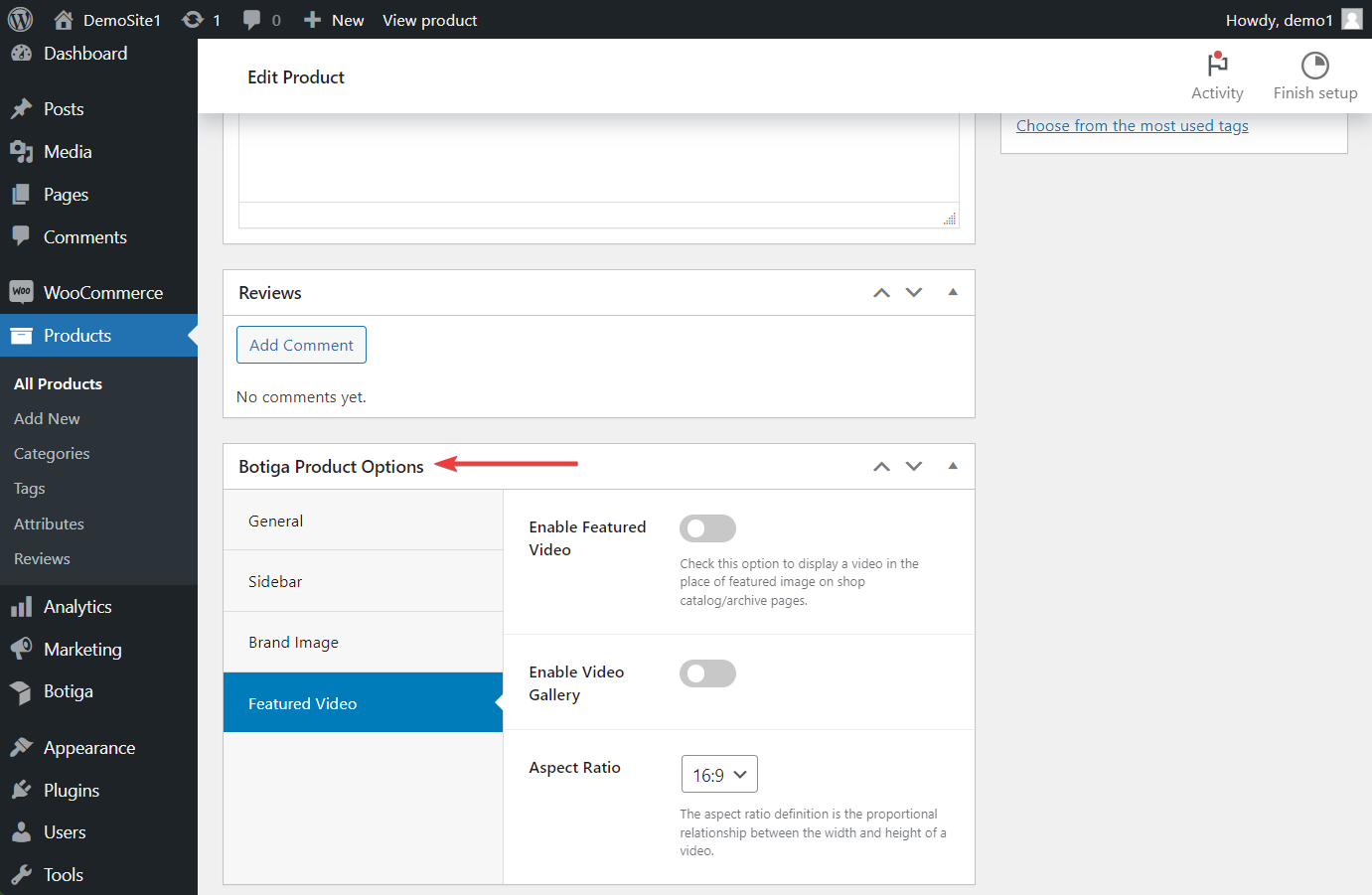1372x895 pixels.
Task: Click the Pages icon in sidebar
Action: click(x=21, y=195)
